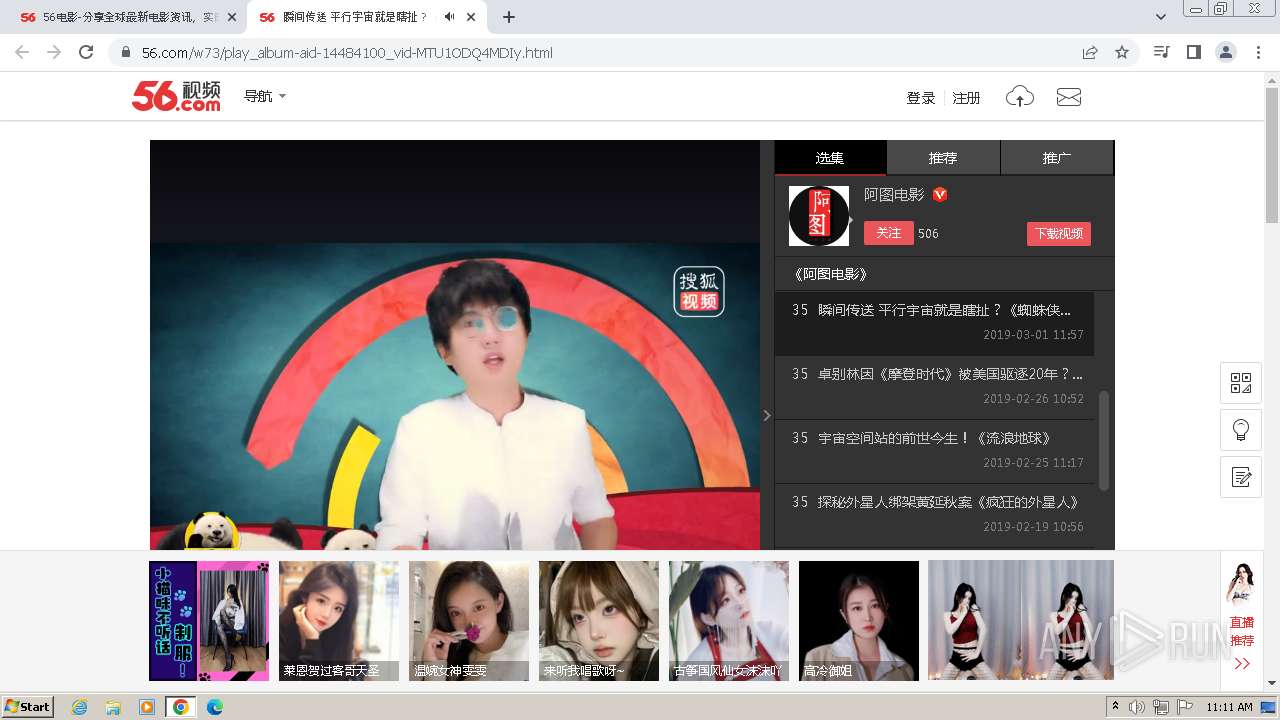The height and width of the screenshot is (720, 1280).
Task: Open the mail envelope messages icon
Action: pos(1069,97)
